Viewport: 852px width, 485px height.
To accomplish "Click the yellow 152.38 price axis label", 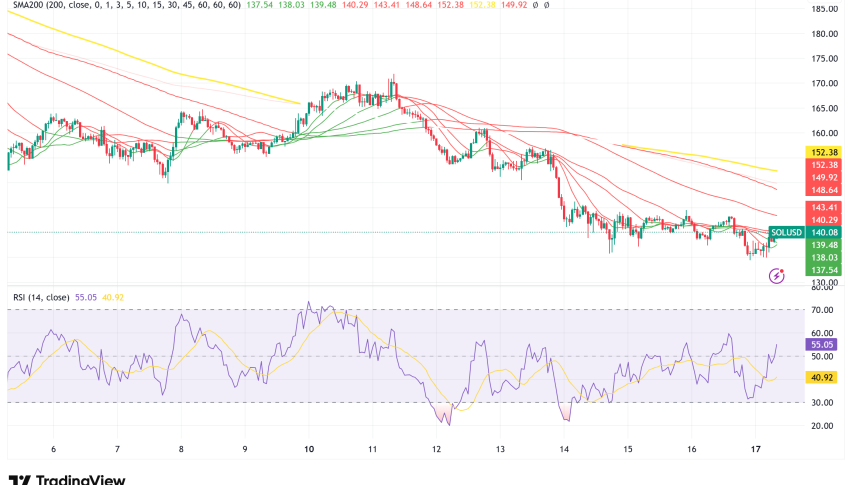I will (826, 152).
